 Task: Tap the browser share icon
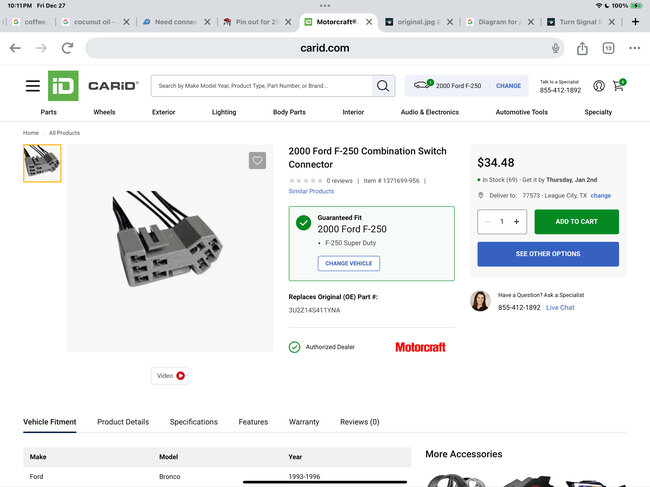pyautogui.click(x=582, y=48)
